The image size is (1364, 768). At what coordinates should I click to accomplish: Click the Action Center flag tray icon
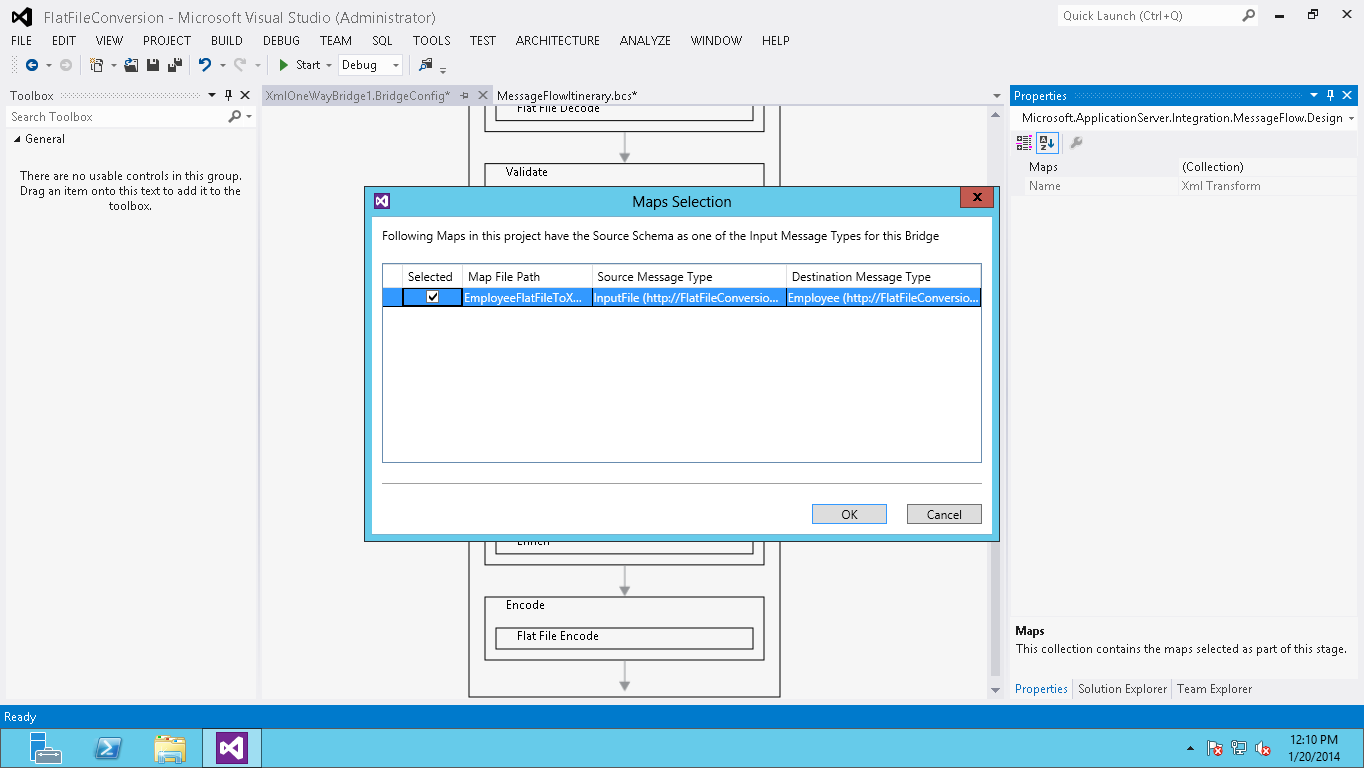[1215, 748]
